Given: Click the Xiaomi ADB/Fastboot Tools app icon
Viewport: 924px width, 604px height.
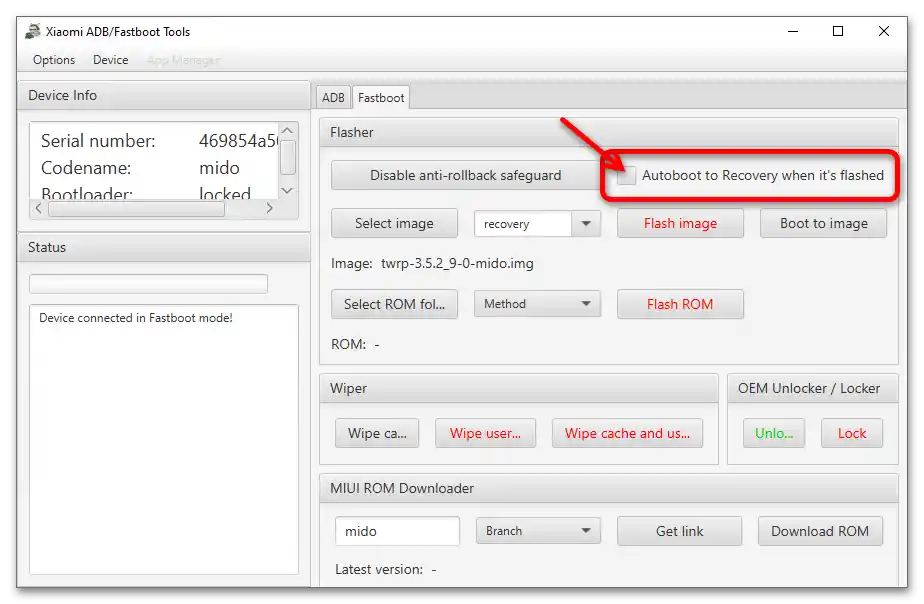Looking at the screenshot, I should click(x=33, y=31).
